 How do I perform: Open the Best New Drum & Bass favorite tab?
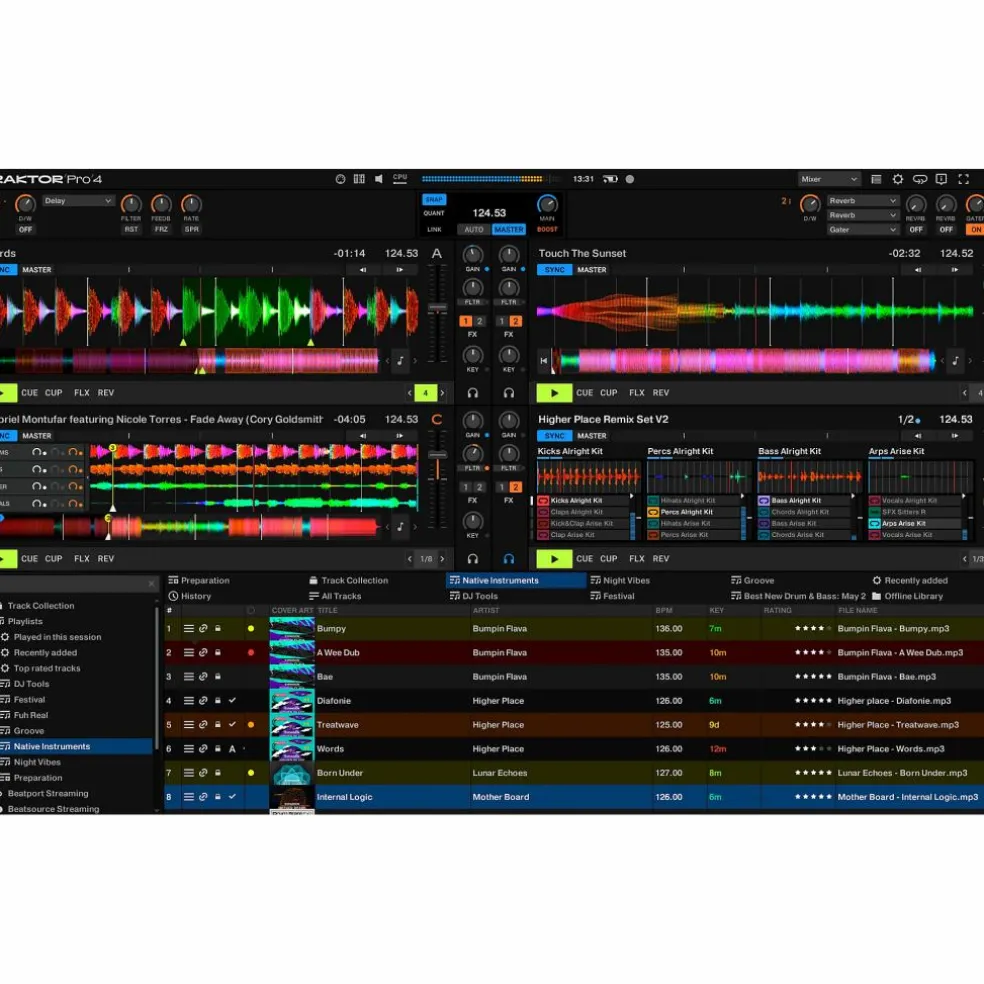tap(798, 596)
